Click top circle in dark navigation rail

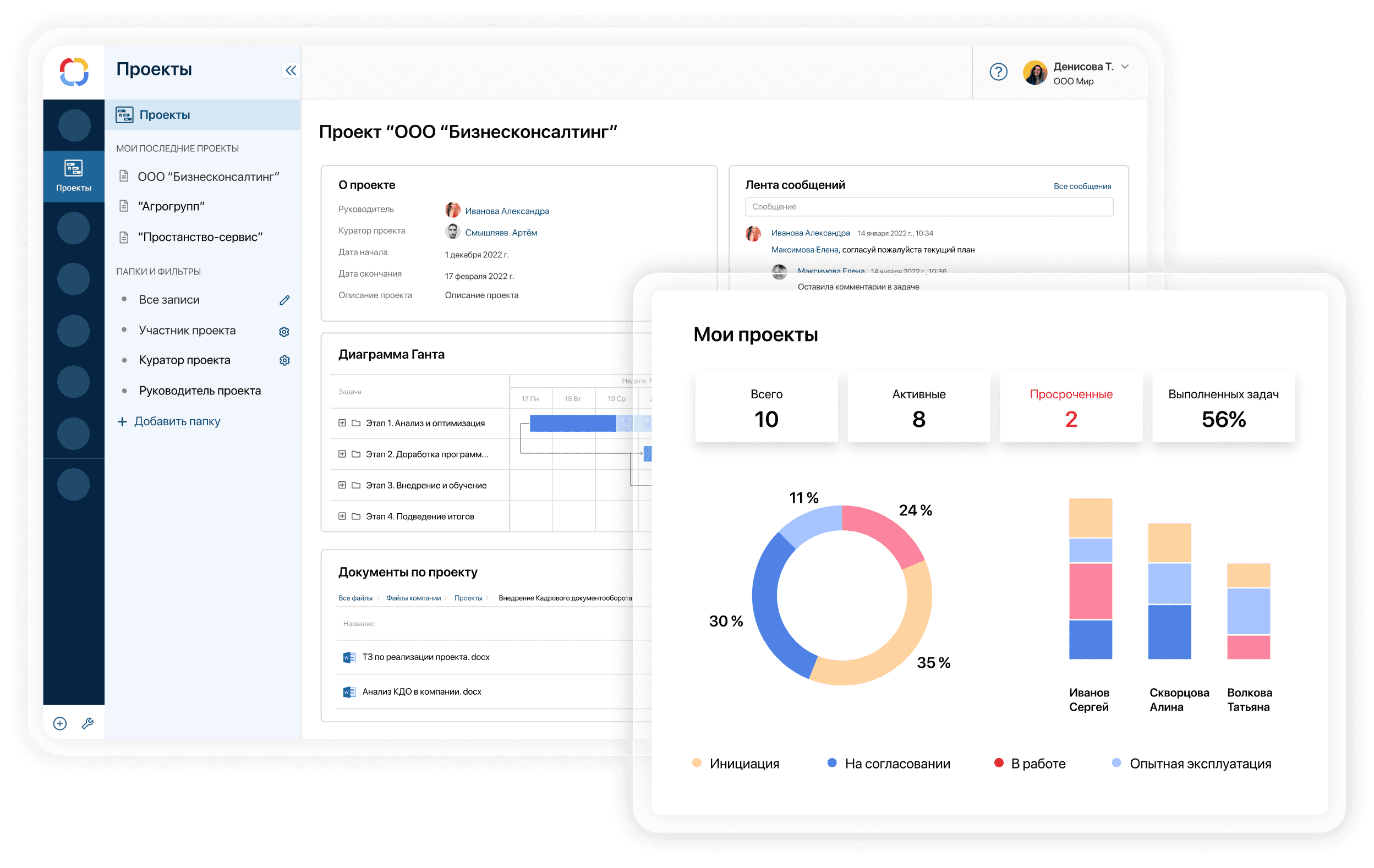[74, 125]
